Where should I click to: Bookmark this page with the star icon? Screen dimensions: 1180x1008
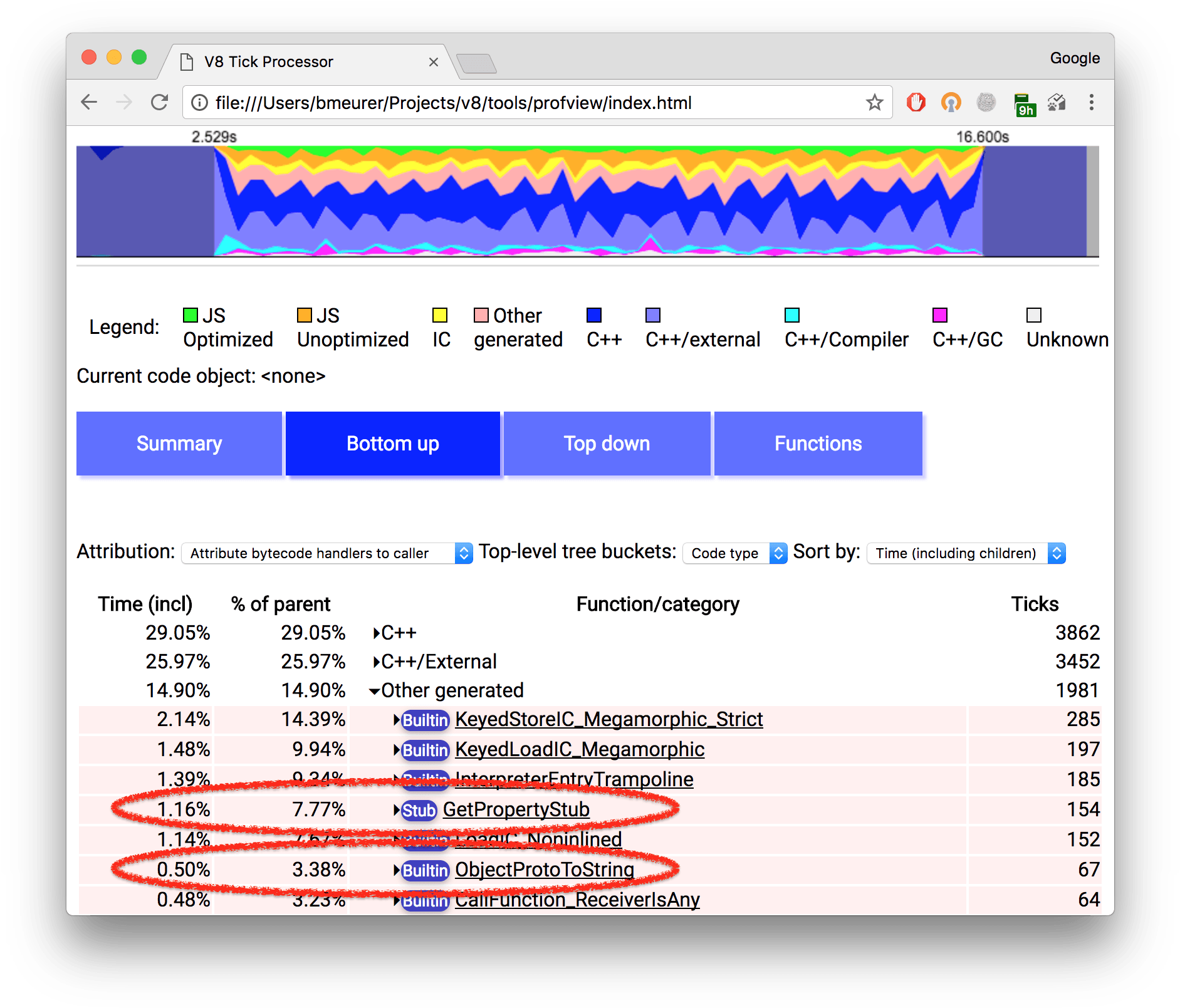tap(874, 102)
